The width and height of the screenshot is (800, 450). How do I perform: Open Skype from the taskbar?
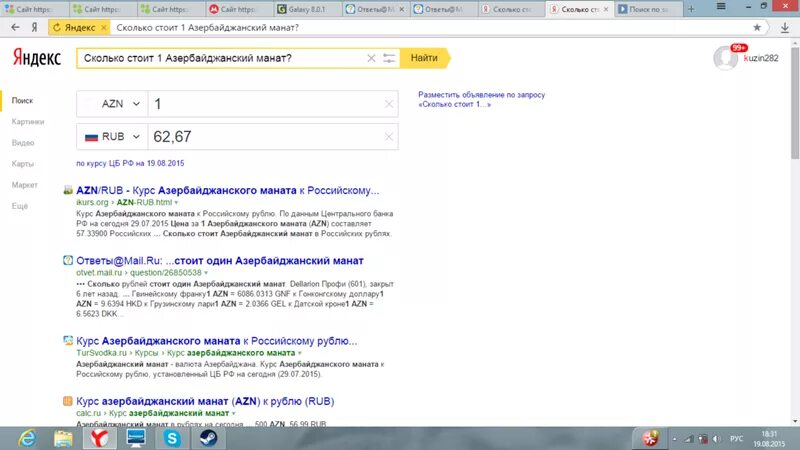pyautogui.click(x=172, y=438)
